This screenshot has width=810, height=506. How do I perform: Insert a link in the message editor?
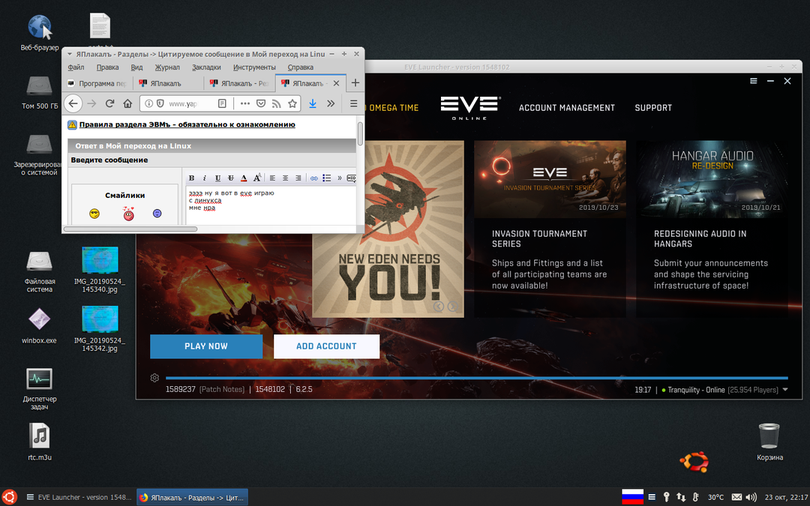tap(314, 178)
